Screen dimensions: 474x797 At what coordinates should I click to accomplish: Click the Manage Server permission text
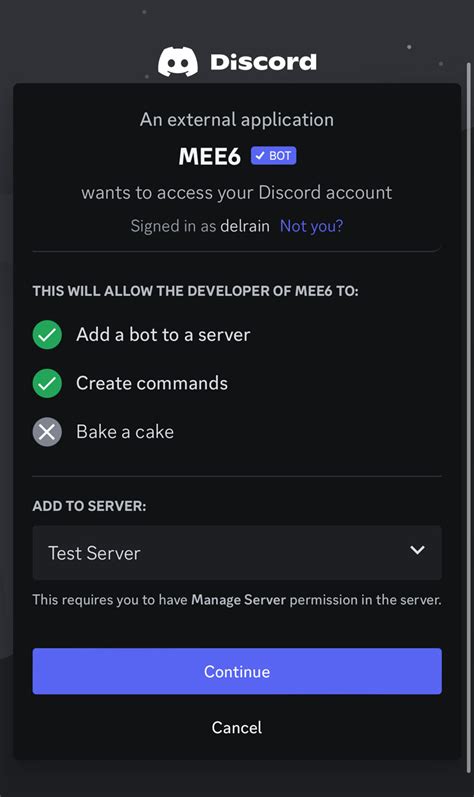click(239, 600)
